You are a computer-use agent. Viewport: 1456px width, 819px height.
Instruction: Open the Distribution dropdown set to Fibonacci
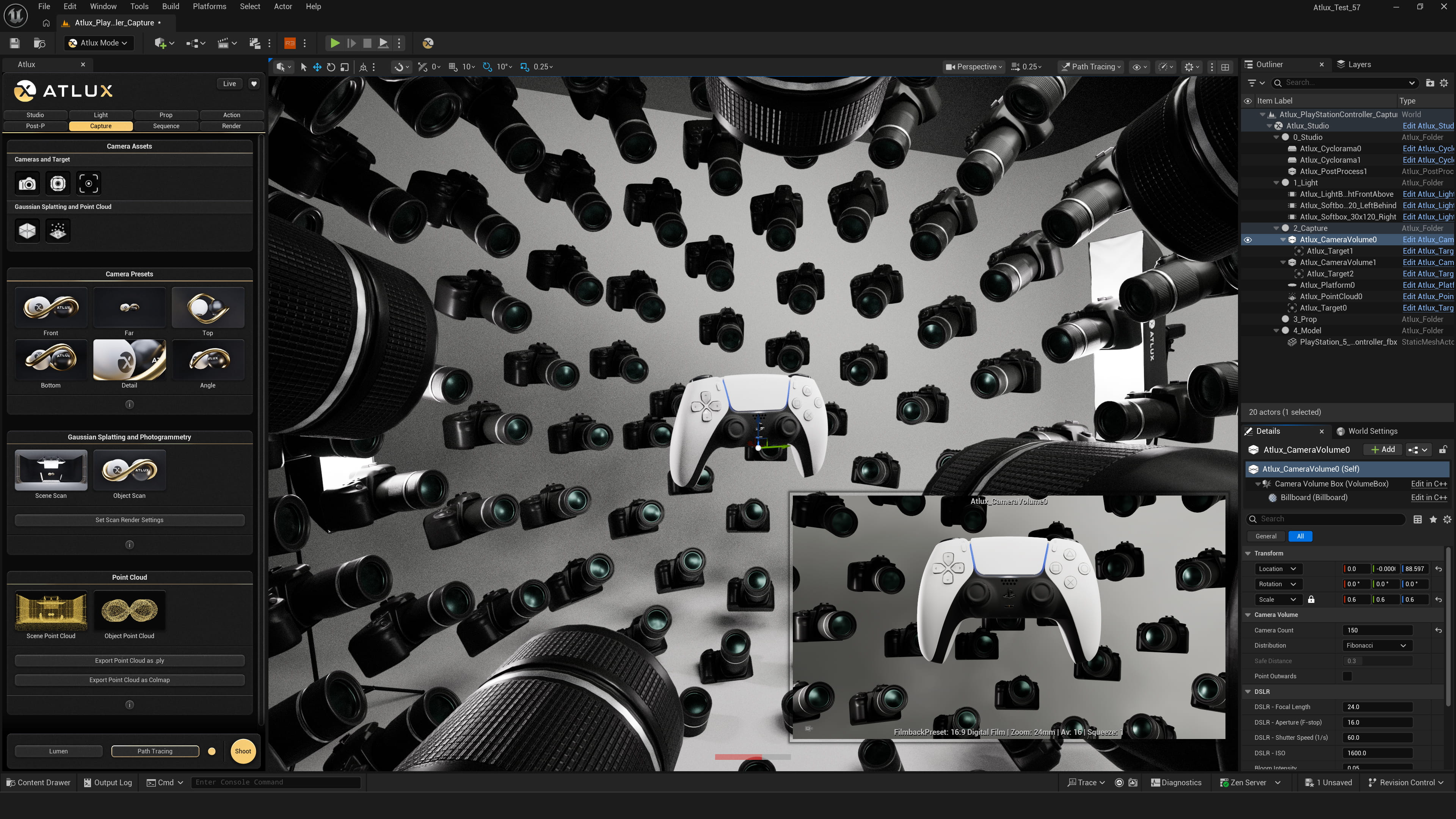click(x=1377, y=645)
